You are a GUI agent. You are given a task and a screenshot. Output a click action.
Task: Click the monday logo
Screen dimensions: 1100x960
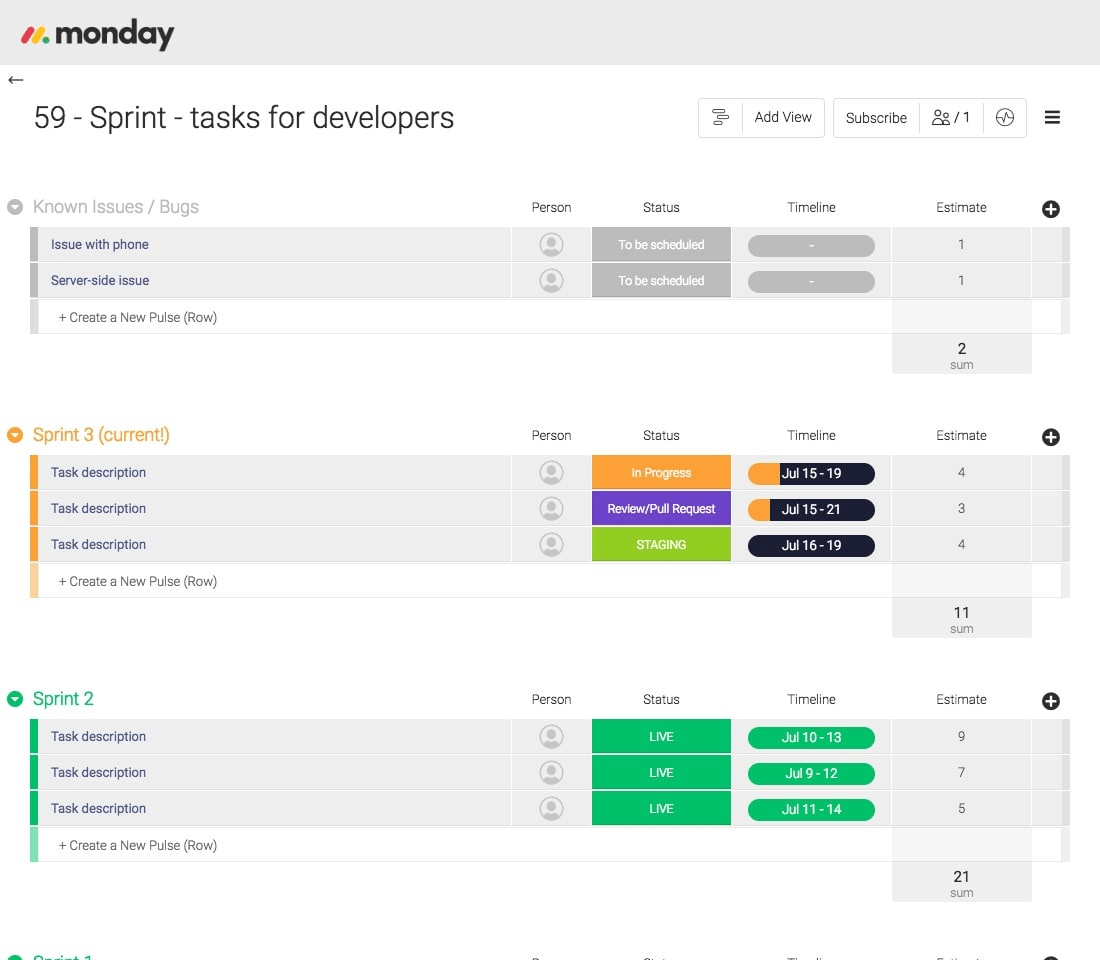pyautogui.click(x=98, y=34)
